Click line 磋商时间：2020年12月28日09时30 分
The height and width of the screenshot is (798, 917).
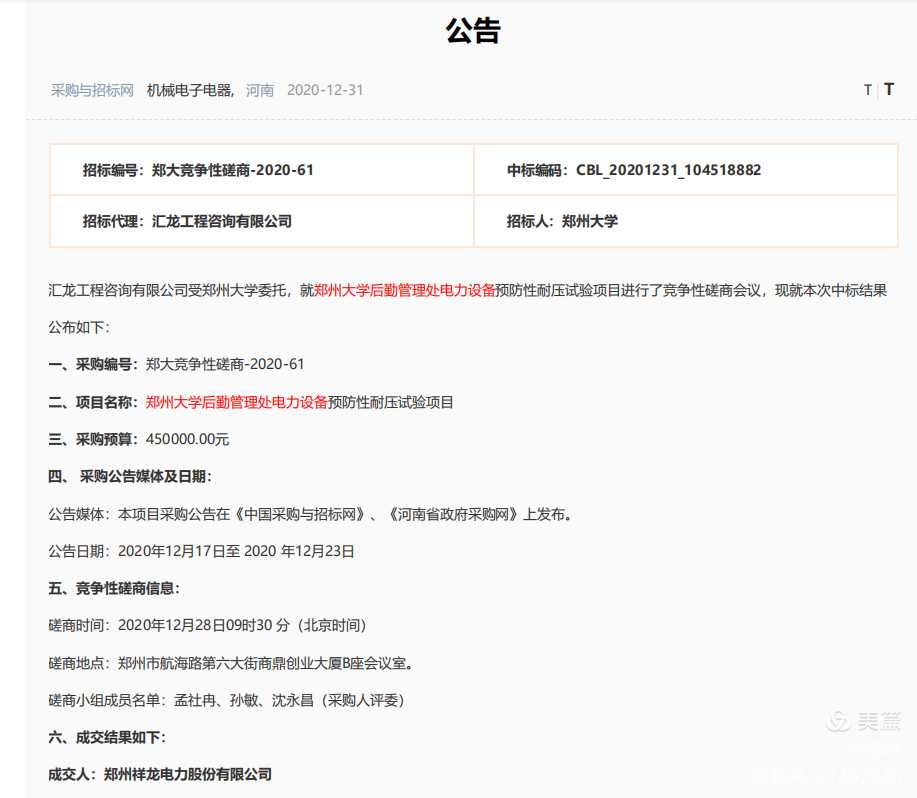(208, 626)
